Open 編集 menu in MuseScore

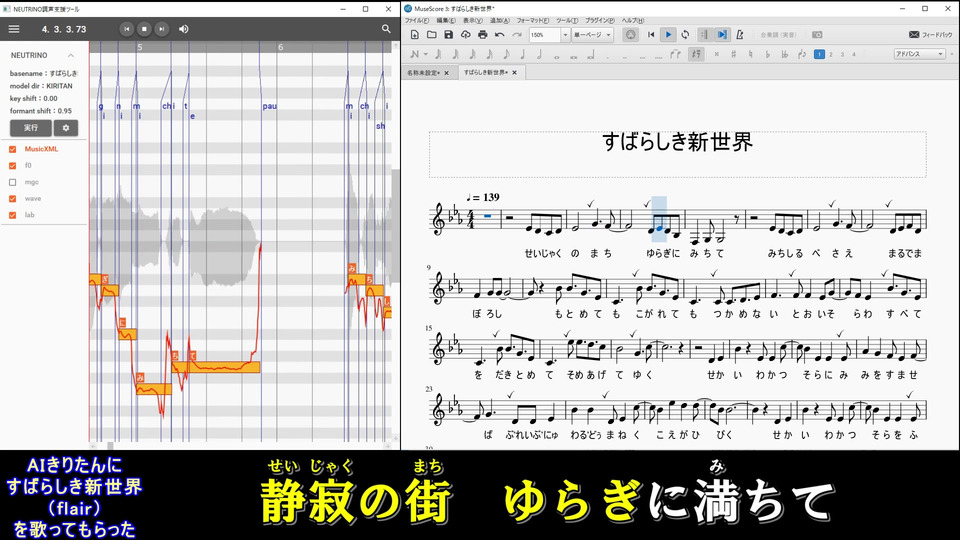coord(445,20)
